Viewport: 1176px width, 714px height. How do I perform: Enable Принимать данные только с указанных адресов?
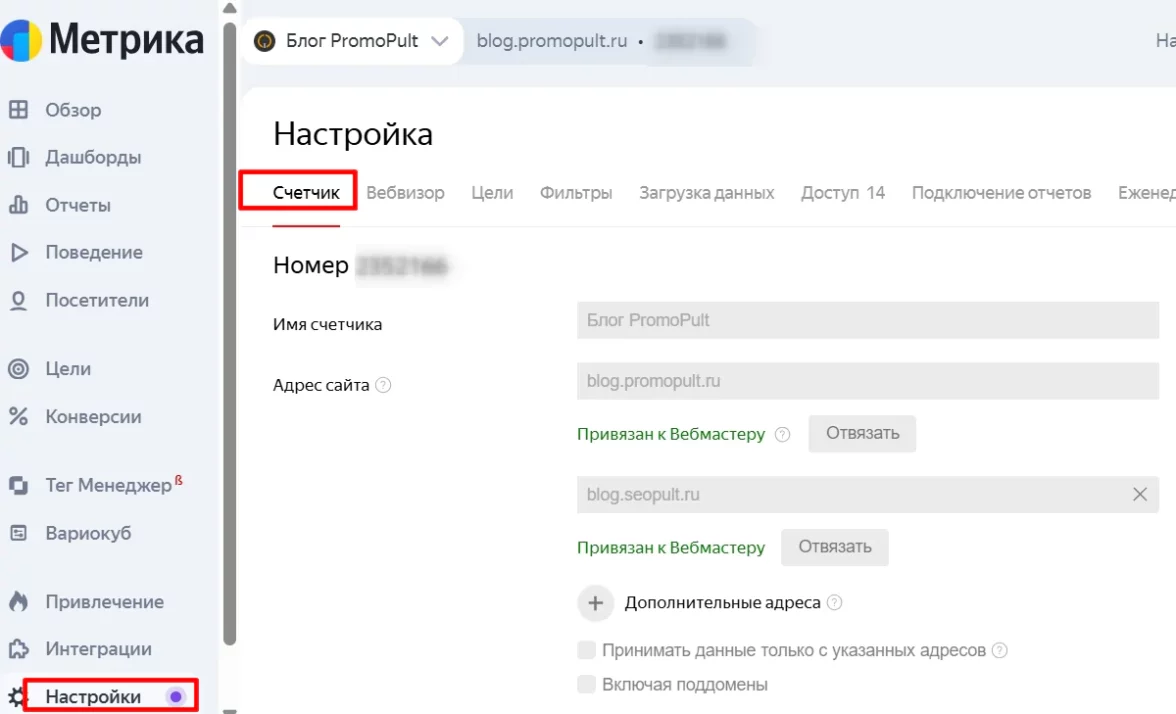point(587,650)
